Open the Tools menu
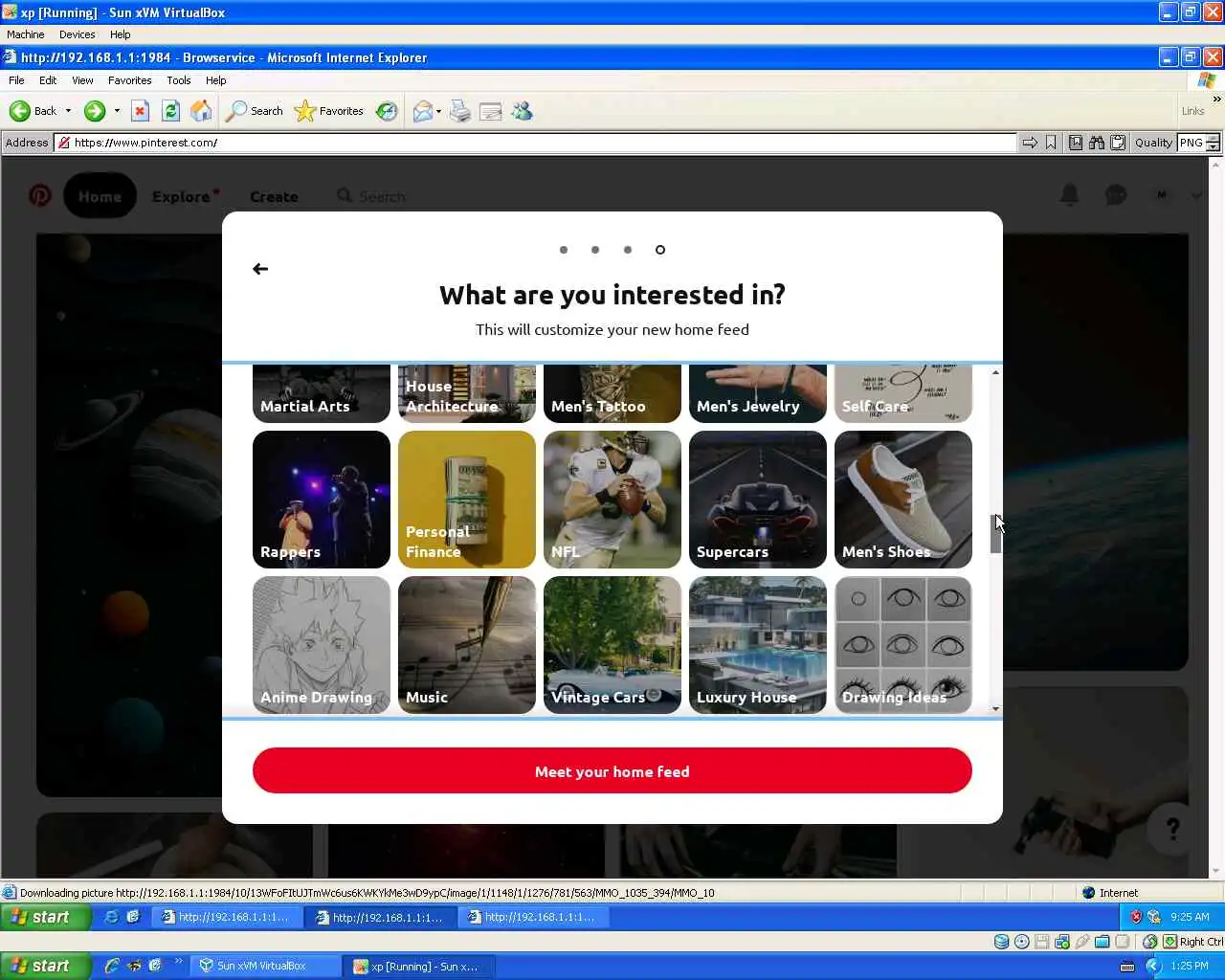Viewport: 1225px width, 980px height. (x=178, y=80)
